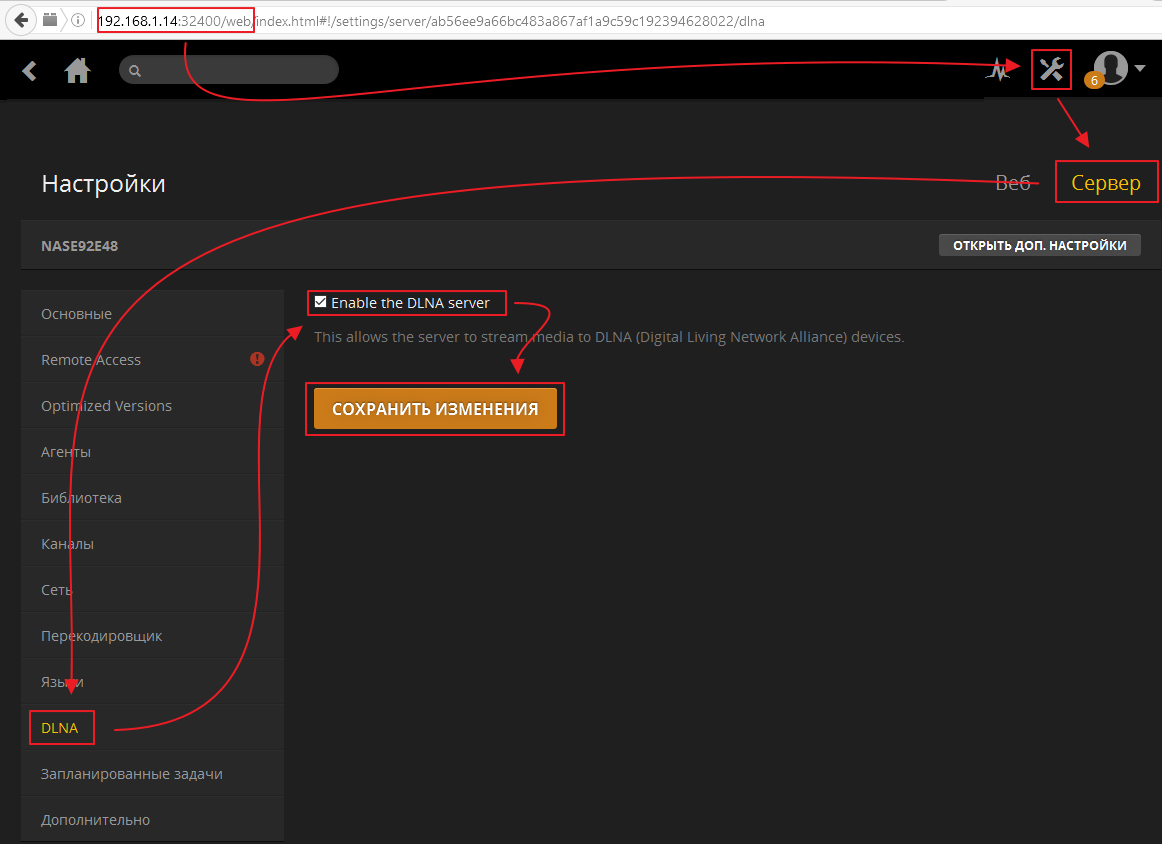Expand the account dropdown arrow
Viewport: 1162px width, 844px height.
1140,68
